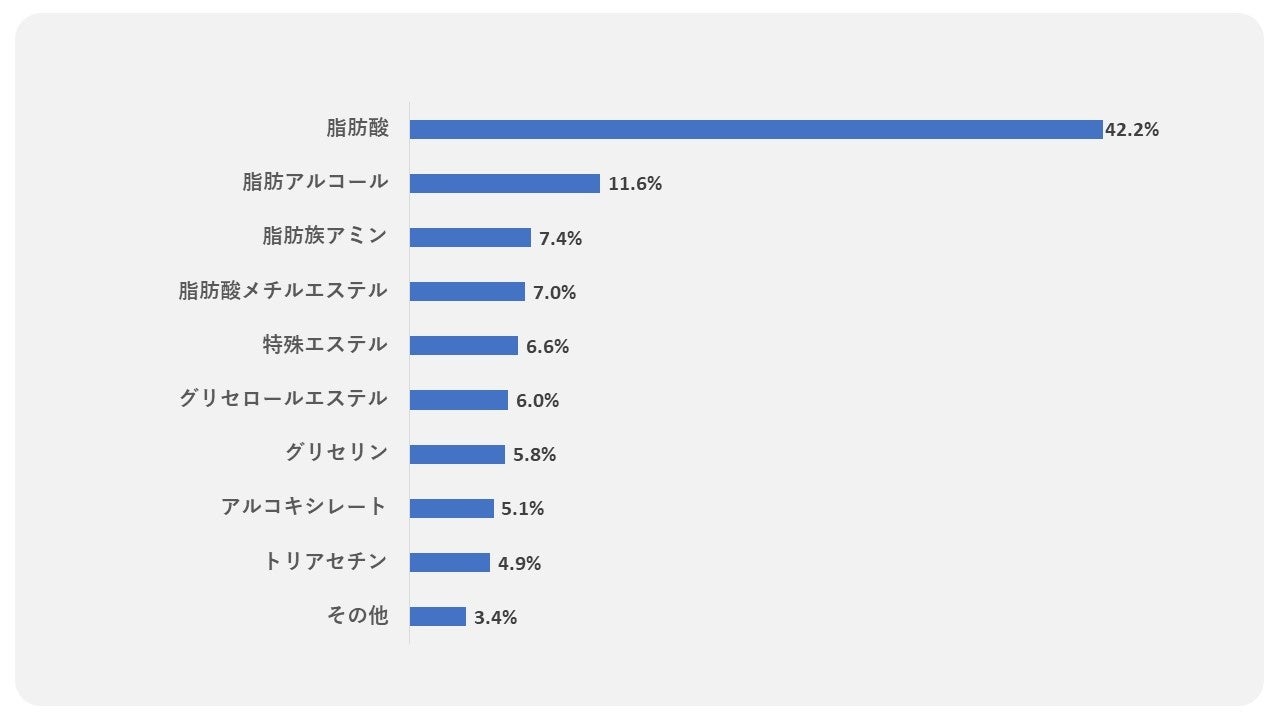
Task: Select the 6.6% value label
Action: [x=548, y=346]
